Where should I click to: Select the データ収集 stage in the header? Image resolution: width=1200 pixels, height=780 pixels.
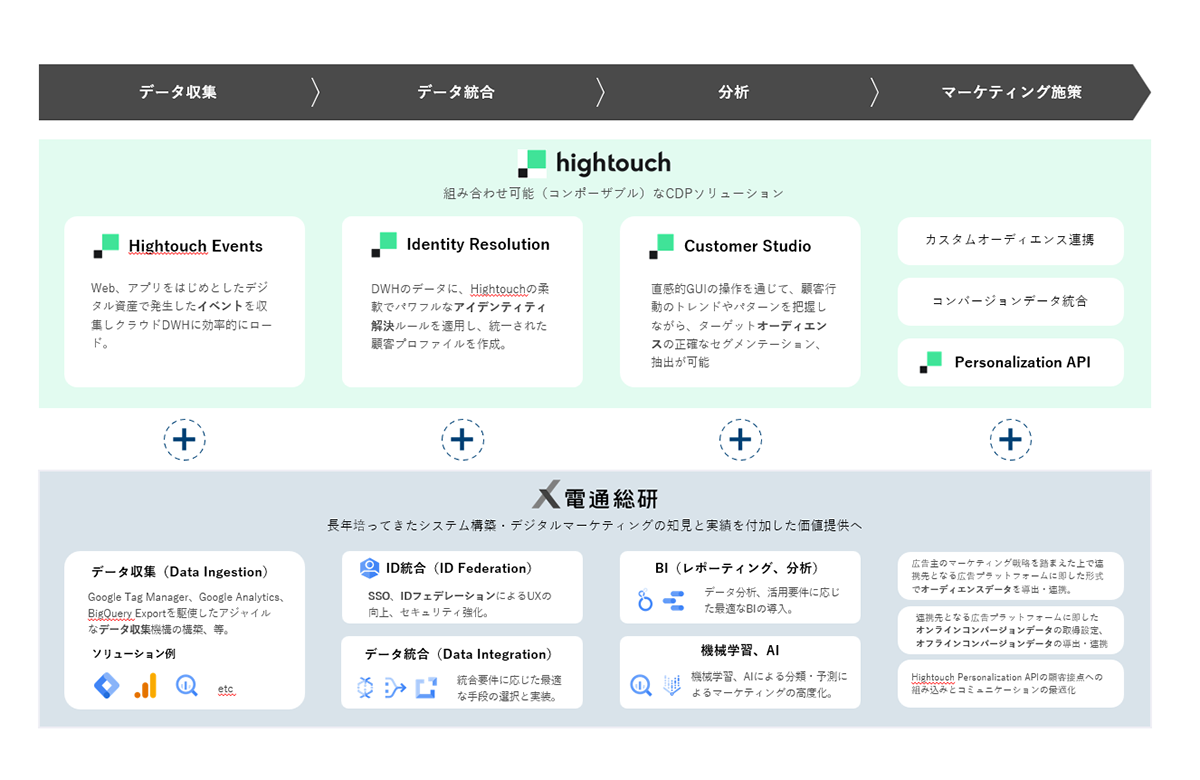click(x=177, y=92)
